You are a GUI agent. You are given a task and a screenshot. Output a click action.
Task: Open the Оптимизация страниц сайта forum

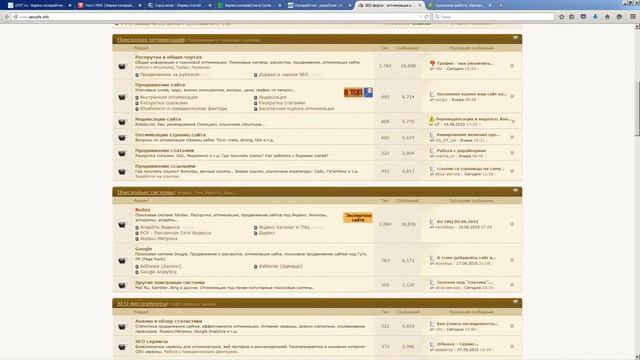(170, 135)
